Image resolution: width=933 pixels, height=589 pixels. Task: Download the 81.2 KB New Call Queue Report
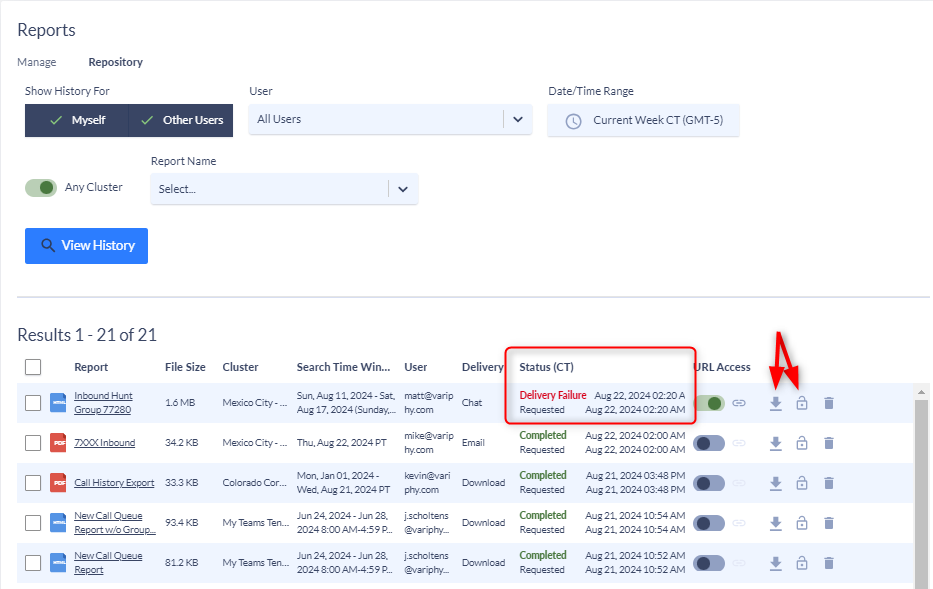click(x=775, y=563)
